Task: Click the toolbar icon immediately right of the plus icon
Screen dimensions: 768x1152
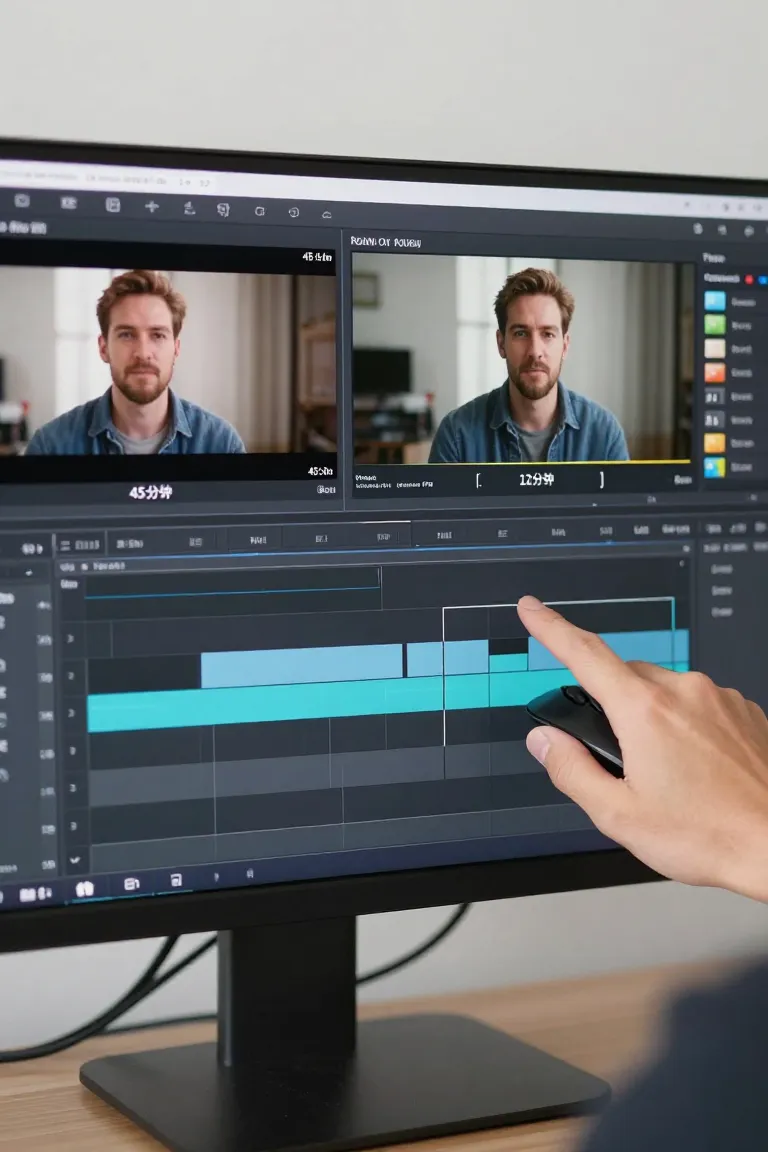Action: [x=189, y=208]
